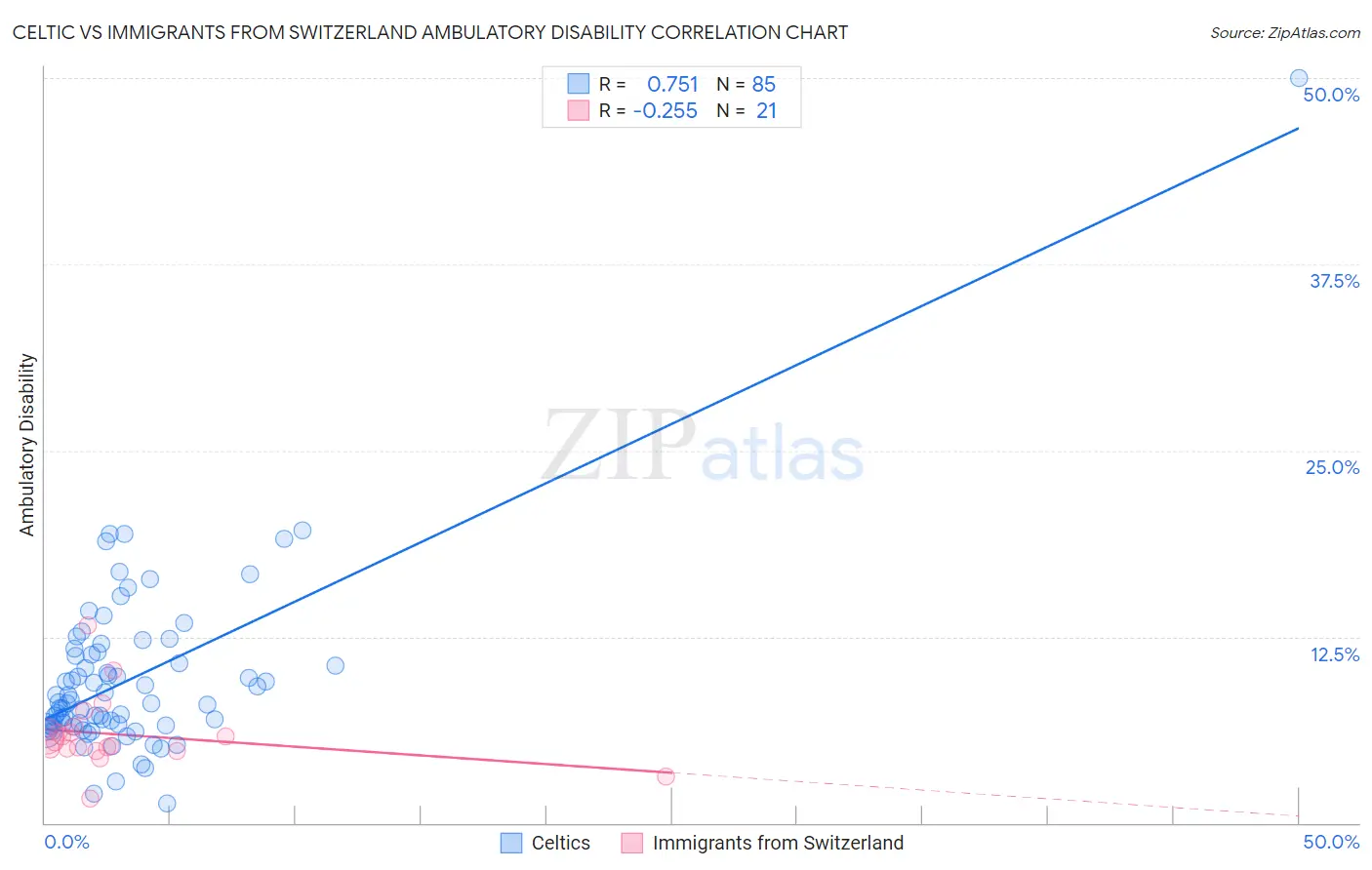The image size is (1372, 870).
Task: Click the pink data point ending the solid trend line
Action: [x=666, y=776]
